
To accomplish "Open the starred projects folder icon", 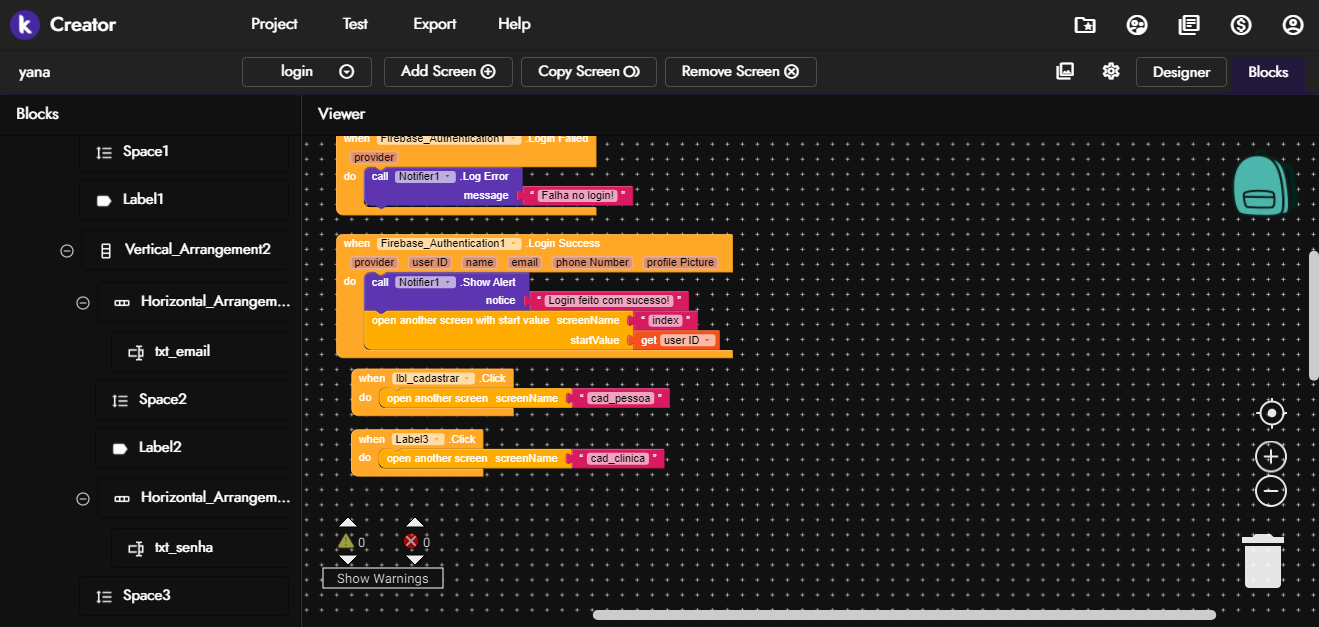I will click(x=1084, y=25).
